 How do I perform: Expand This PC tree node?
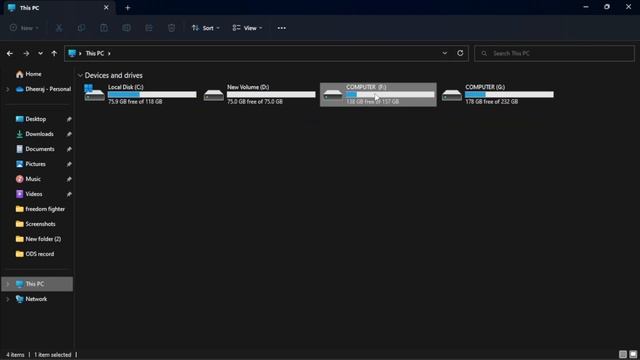tap(8, 284)
